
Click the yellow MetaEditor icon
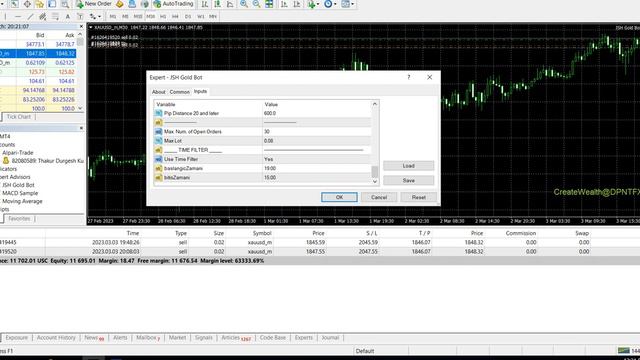(120, 4)
